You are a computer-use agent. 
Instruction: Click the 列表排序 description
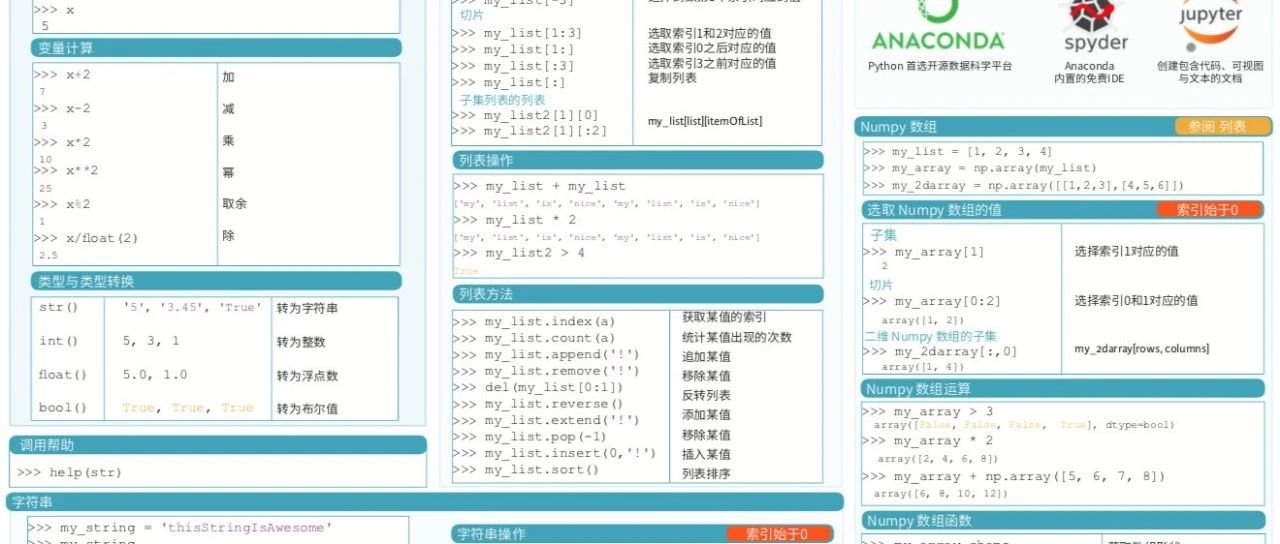tap(706, 473)
